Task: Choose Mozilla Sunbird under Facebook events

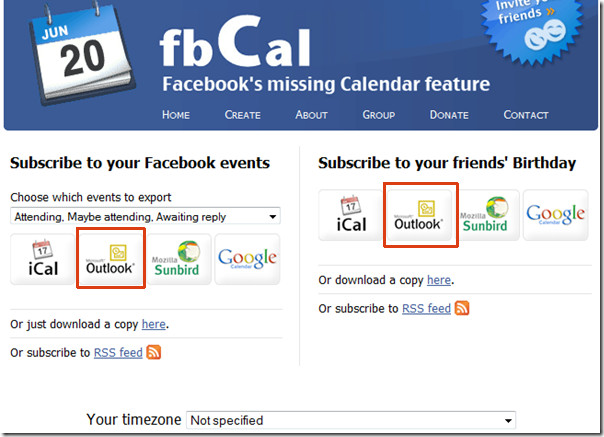Action: [x=180, y=259]
